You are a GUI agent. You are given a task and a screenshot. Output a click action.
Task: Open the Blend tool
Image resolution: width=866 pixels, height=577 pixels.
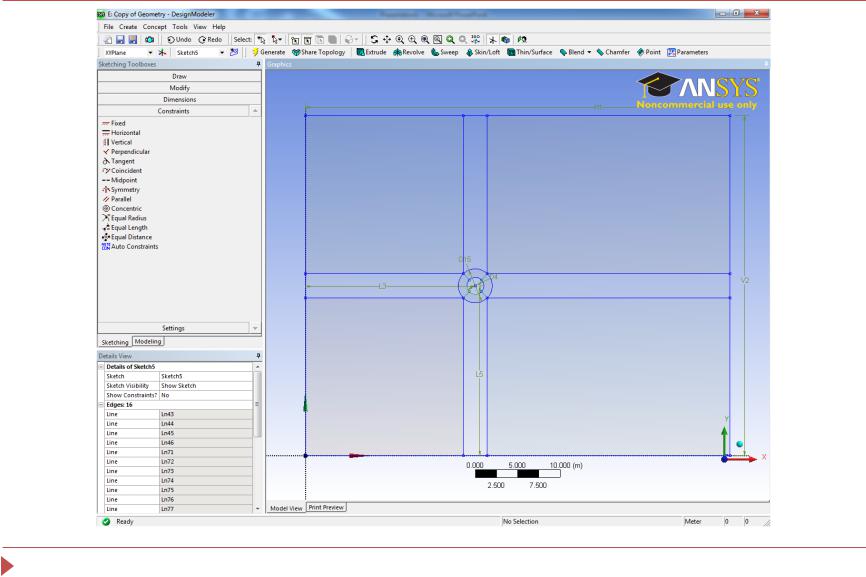pos(572,52)
